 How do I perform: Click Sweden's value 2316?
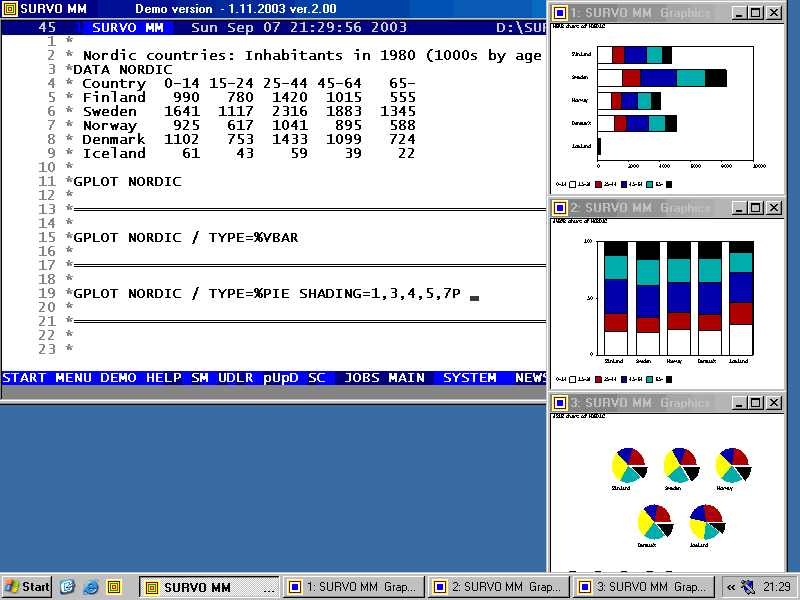pyautogui.click(x=289, y=111)
